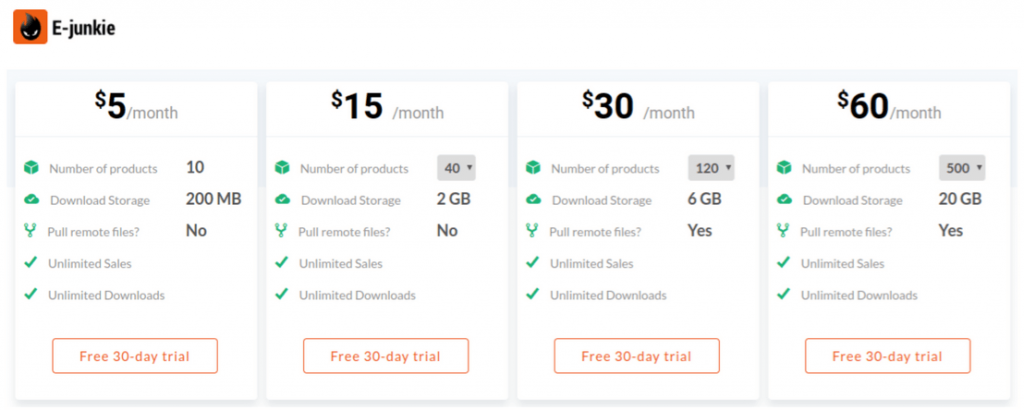Open the 120 products dropdown
Viewport: 1024px width, 410px height.
(711, 168)
